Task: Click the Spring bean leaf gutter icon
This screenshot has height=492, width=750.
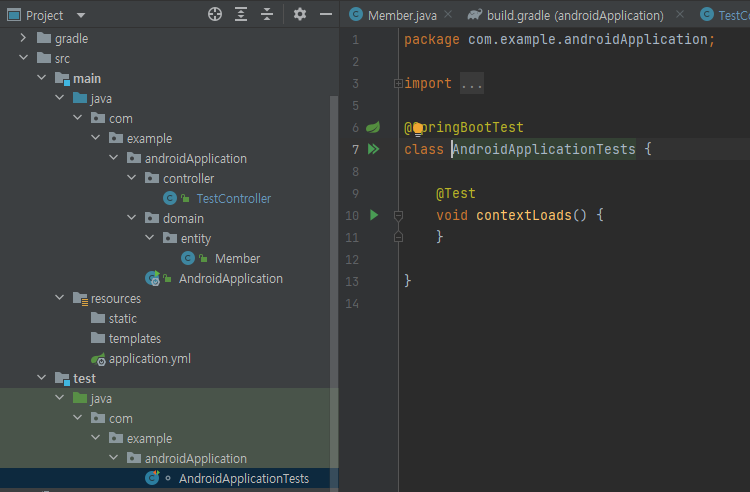Action: click(373, 127)
